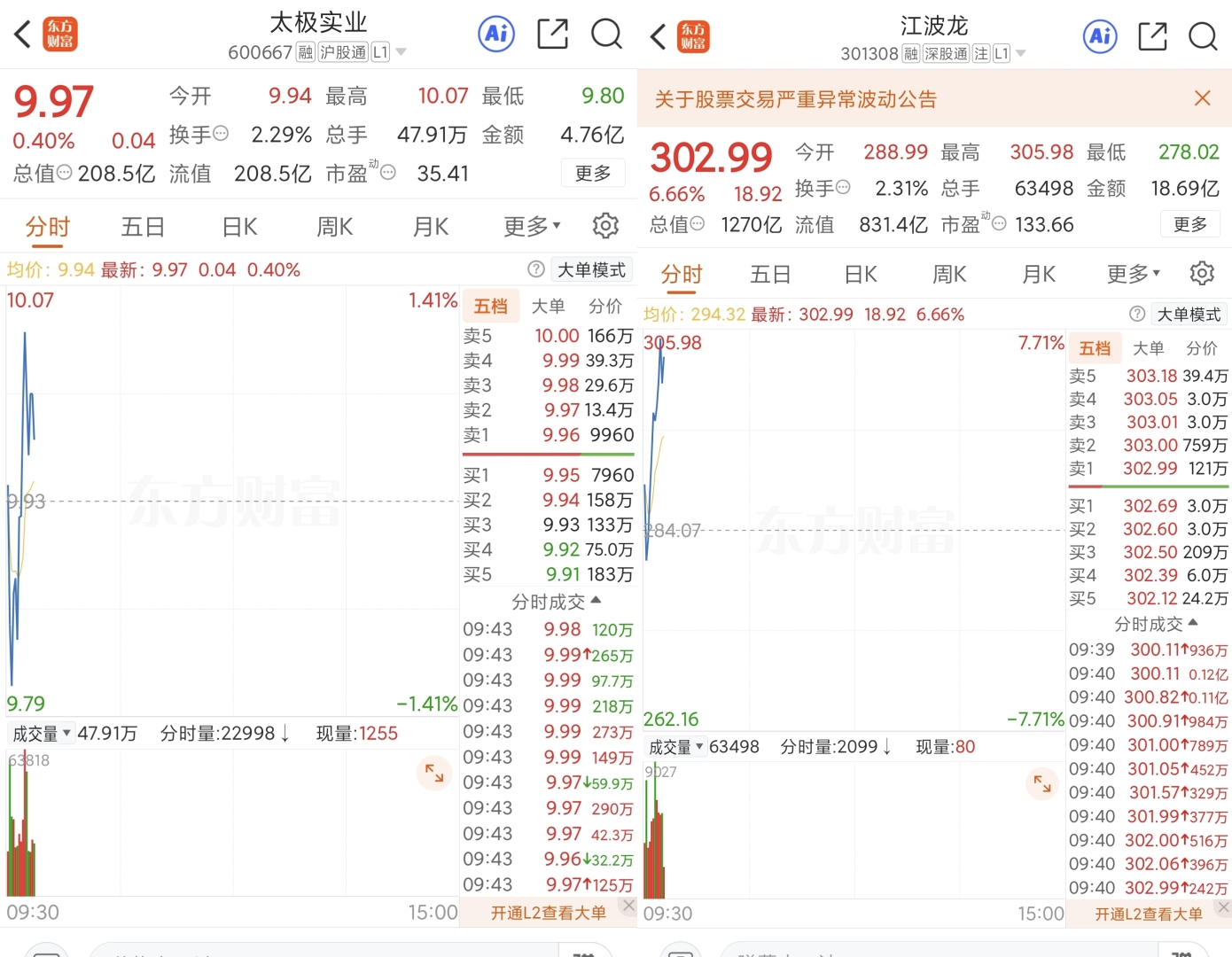Show info for 江波龙 市盈 ratio
The width and height of the screenshot is (1232, 957).
pyautogui.click(x=999, y=223)
